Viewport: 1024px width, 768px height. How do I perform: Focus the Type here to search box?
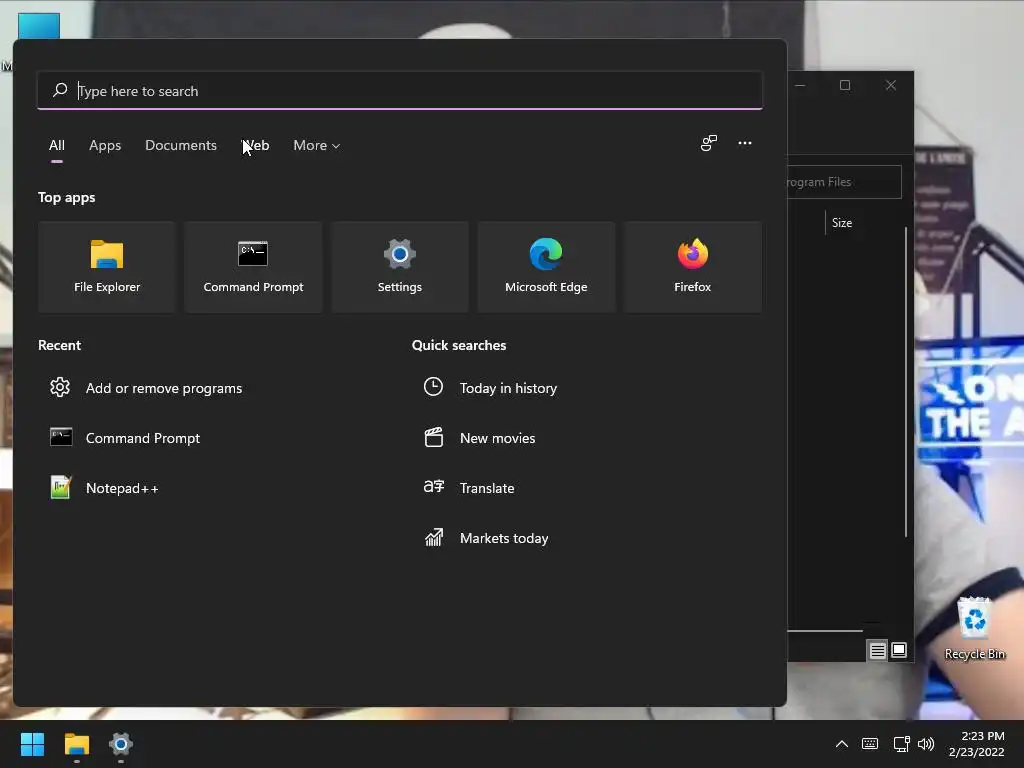point(400,90)
